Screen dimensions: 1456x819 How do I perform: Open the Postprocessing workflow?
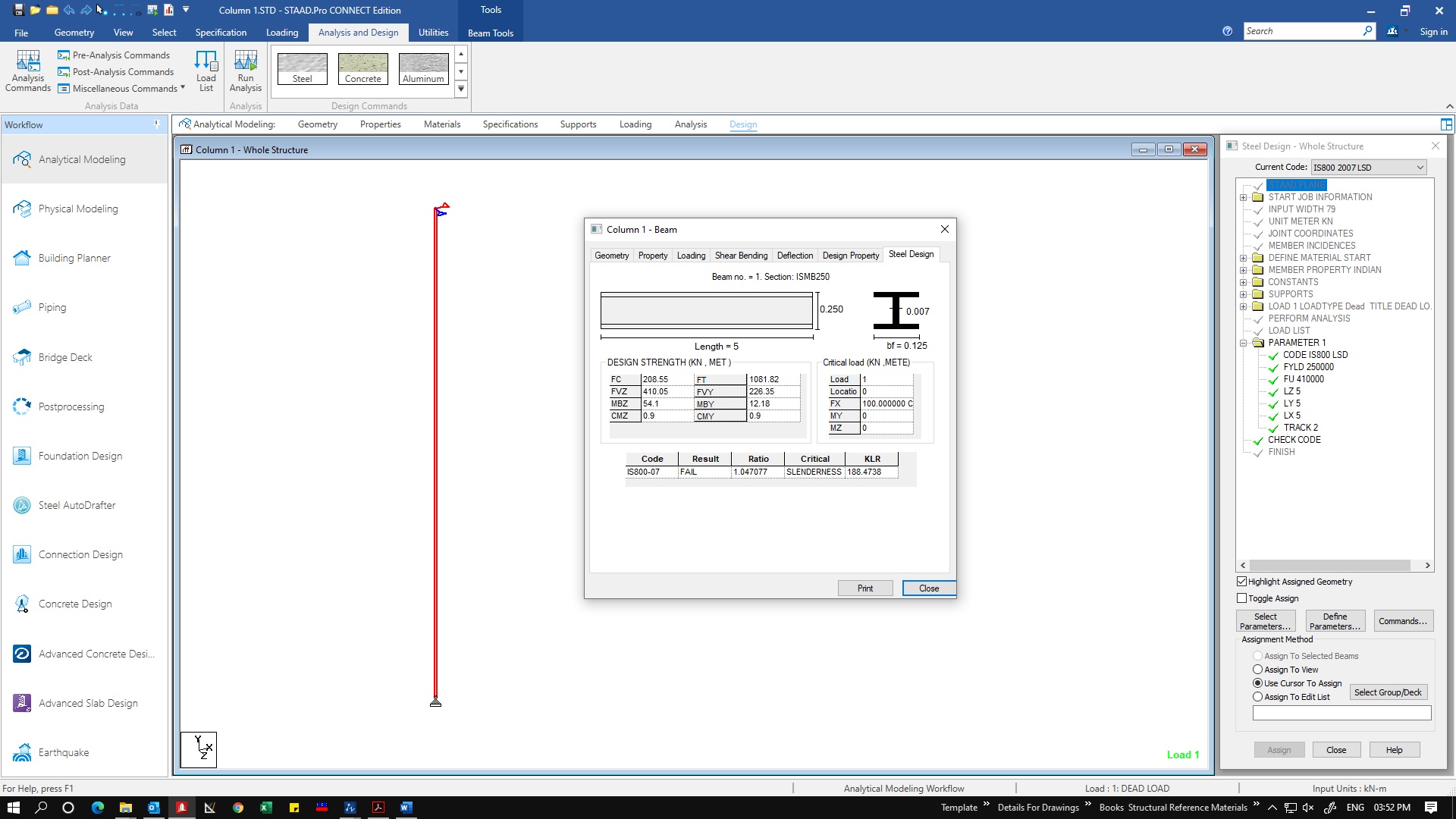tap(71, 406)
